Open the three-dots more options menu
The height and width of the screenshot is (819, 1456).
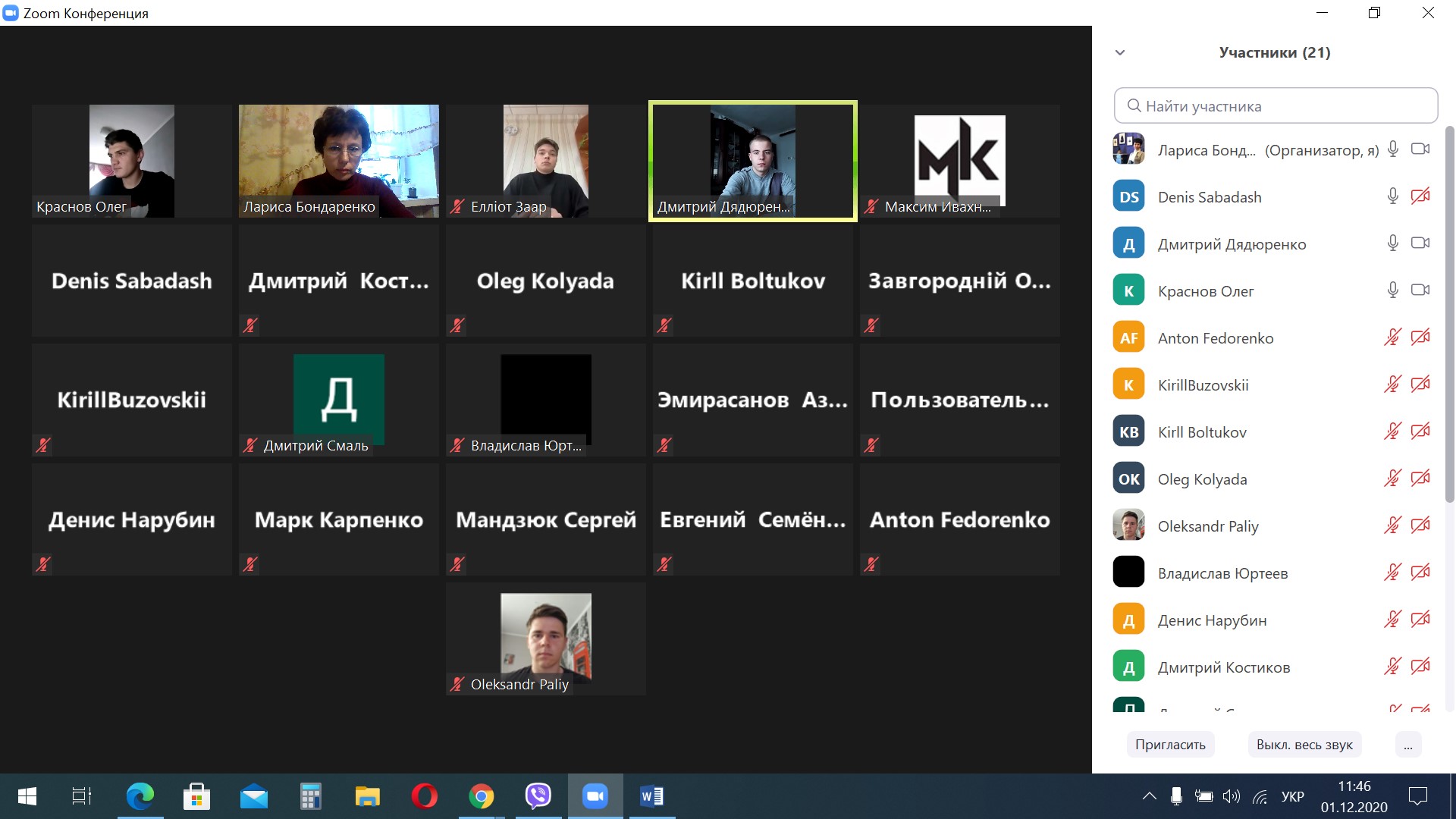tap(1407, 745)
